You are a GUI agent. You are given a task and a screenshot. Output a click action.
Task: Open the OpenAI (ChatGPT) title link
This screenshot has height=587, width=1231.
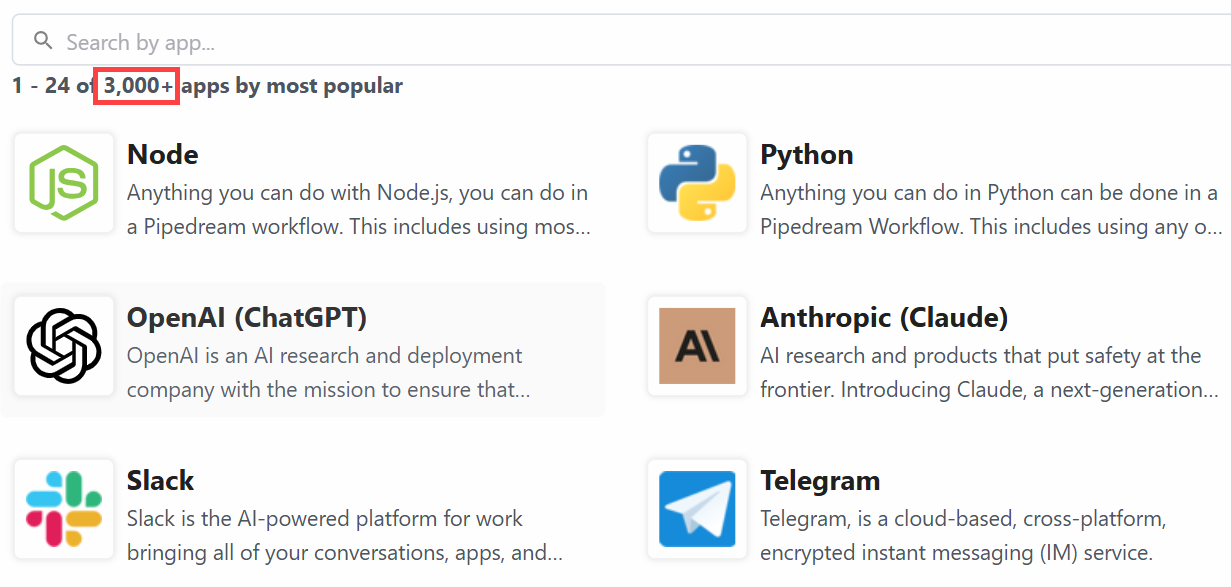[247, 318]
